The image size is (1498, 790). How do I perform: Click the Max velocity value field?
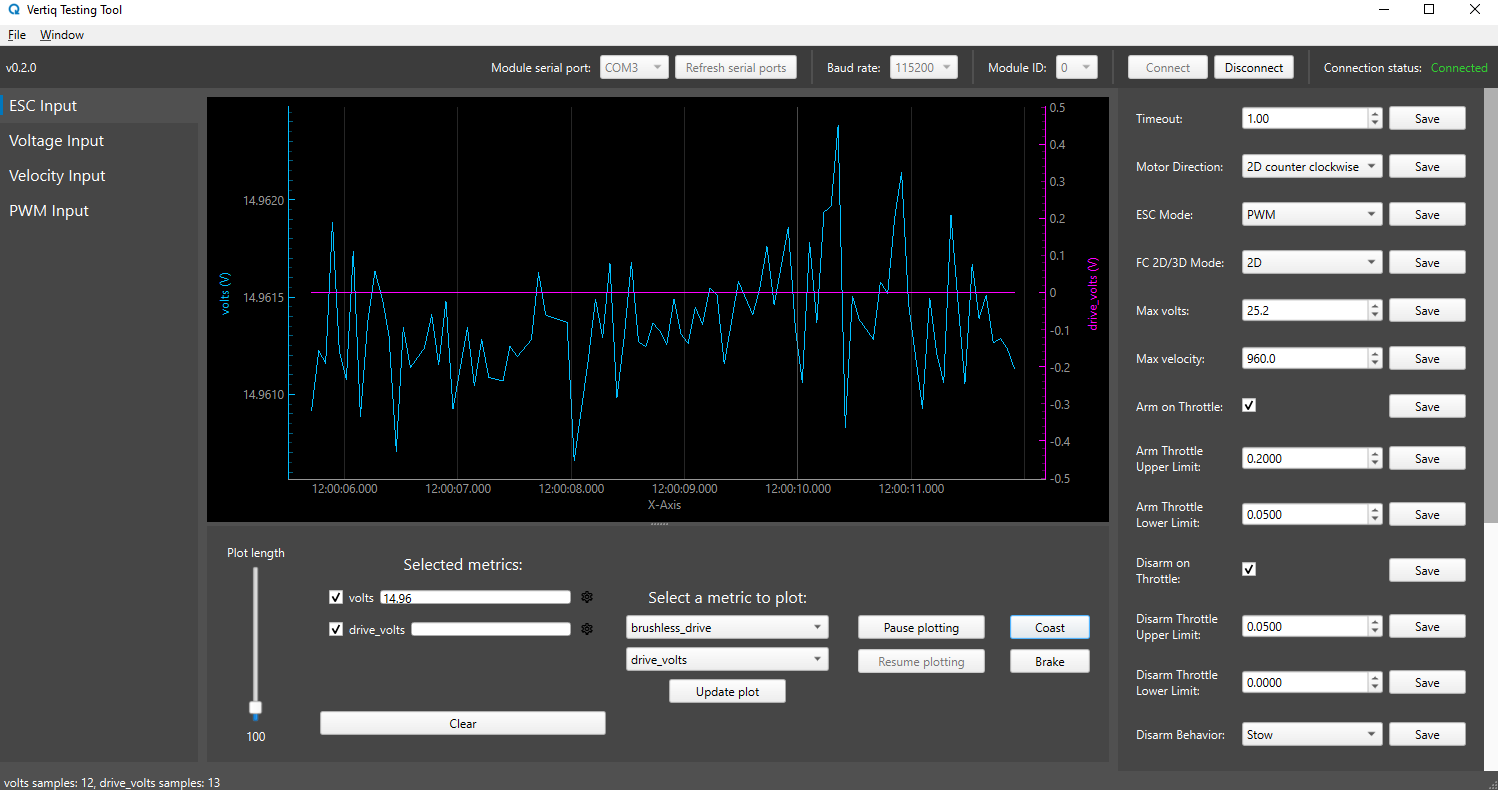(x=1305, y=359)
